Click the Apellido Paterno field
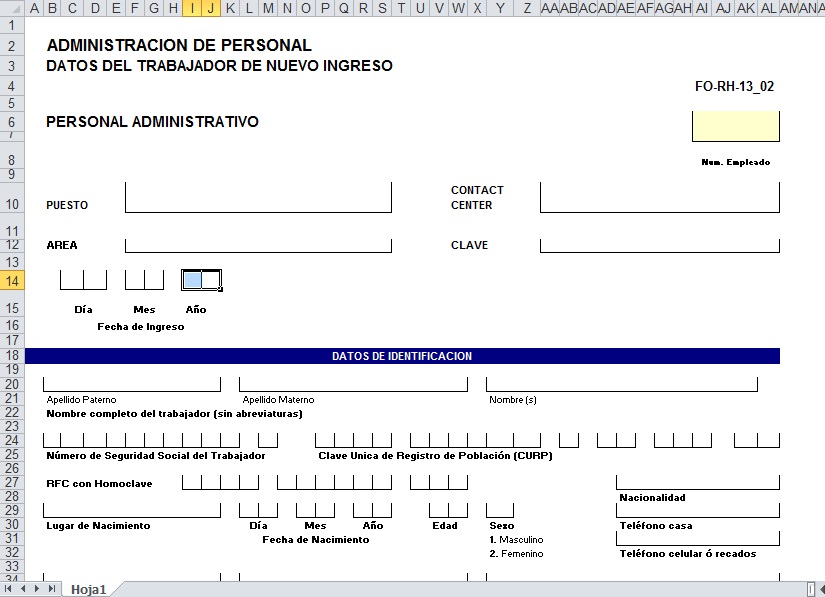 tap(132, 384)
